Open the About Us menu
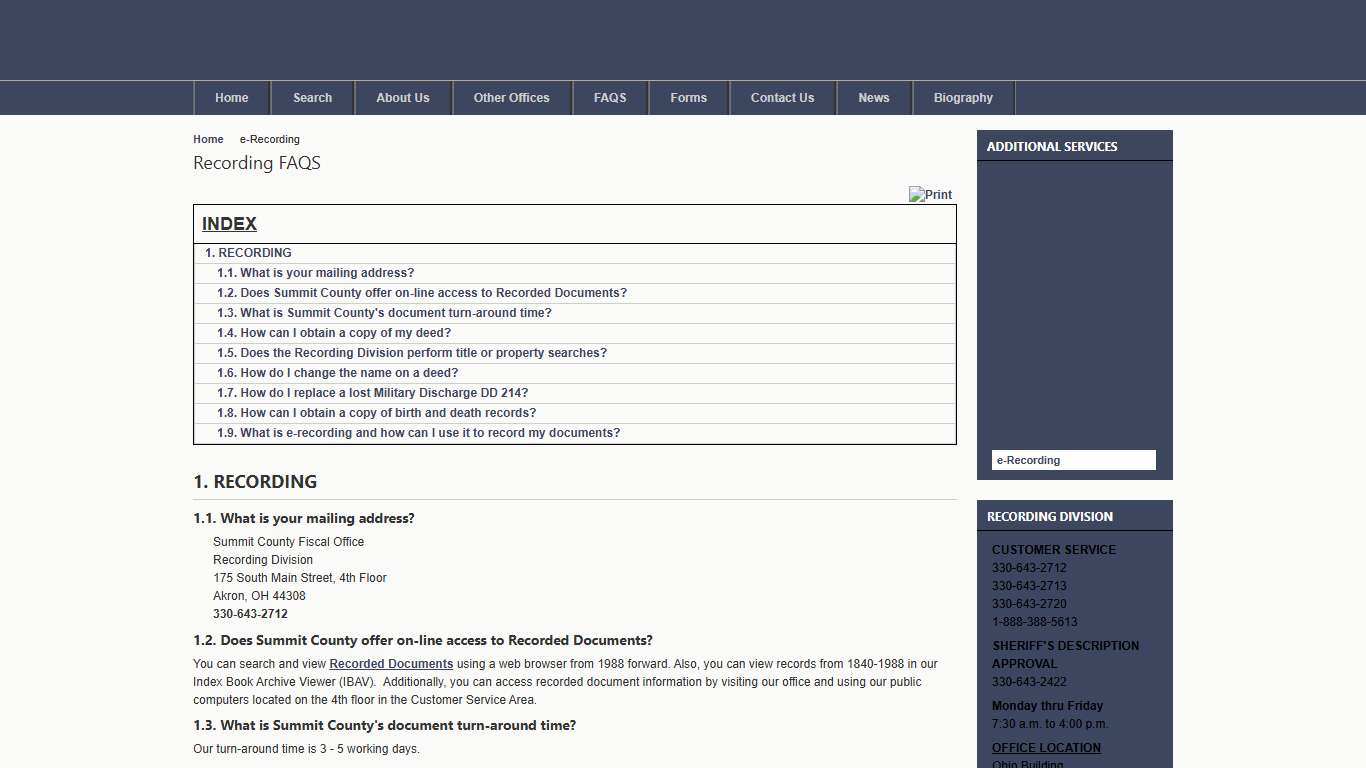The height and width of the screenshot is (768, 1366). (402, 97)
